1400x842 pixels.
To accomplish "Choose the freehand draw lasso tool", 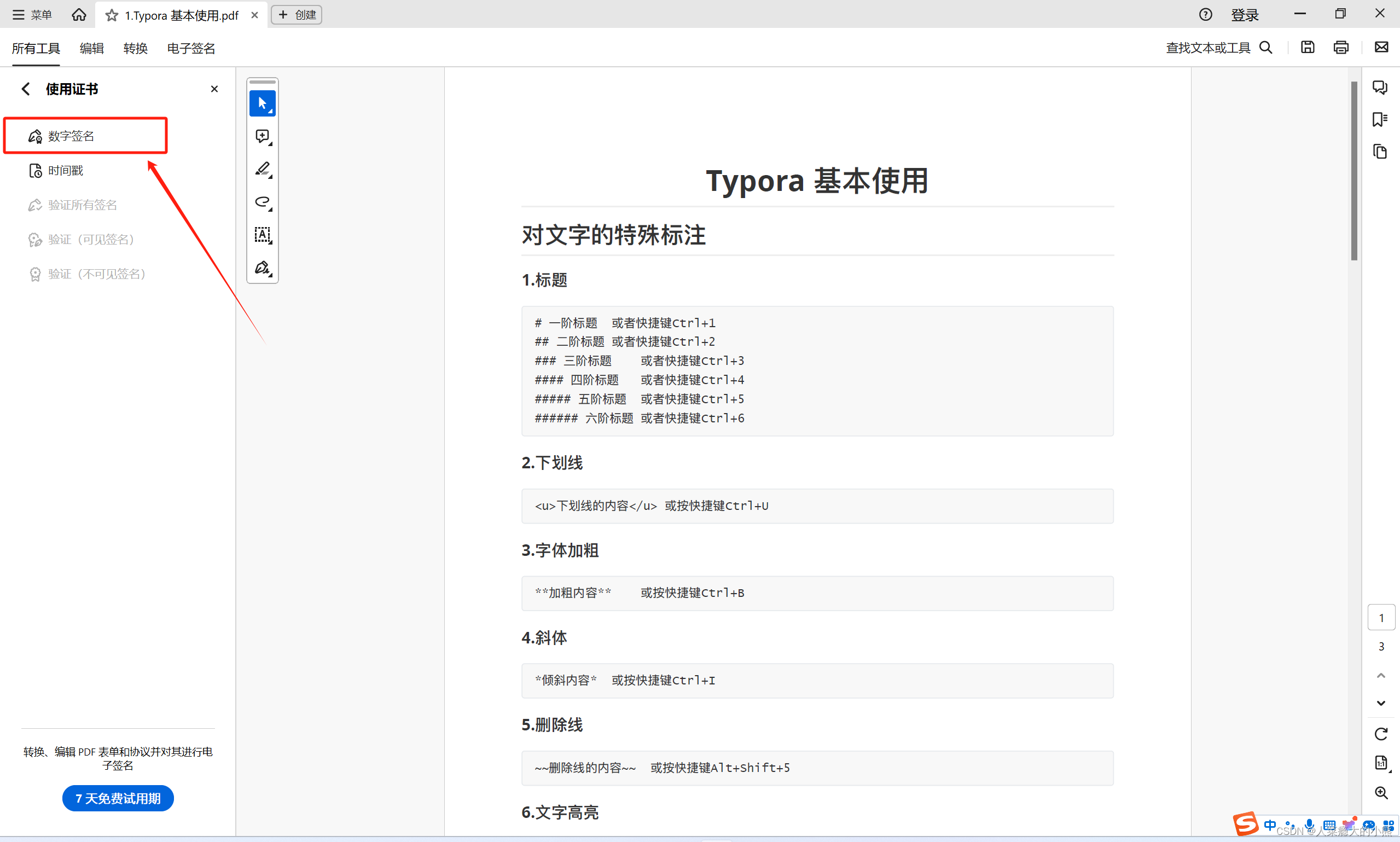I will coord(262,202).
